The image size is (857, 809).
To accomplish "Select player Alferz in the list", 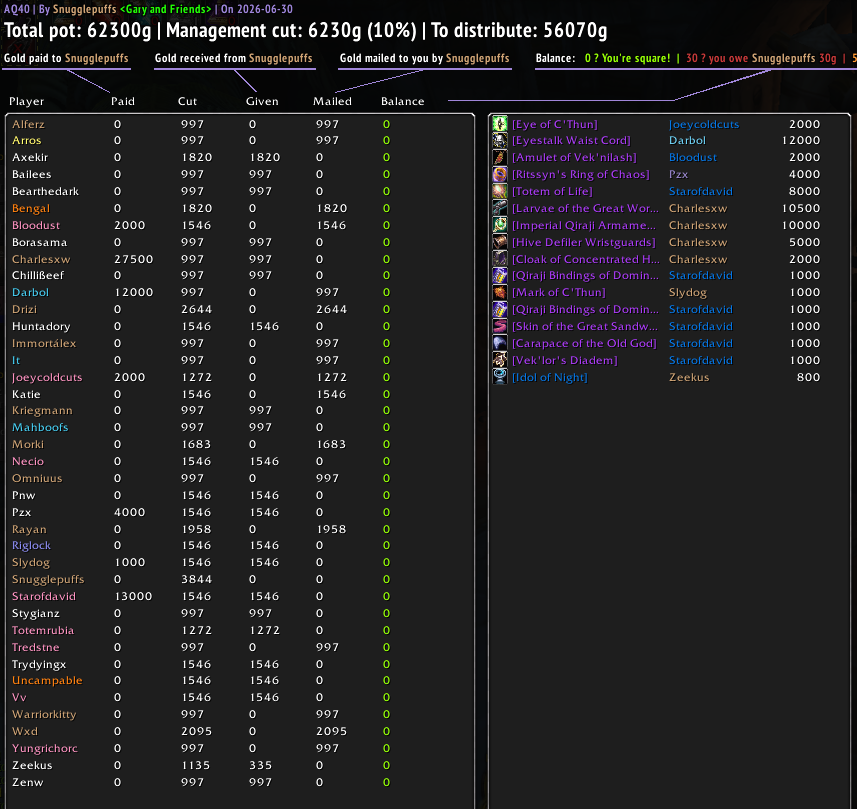I will click(x=28, y=124).
